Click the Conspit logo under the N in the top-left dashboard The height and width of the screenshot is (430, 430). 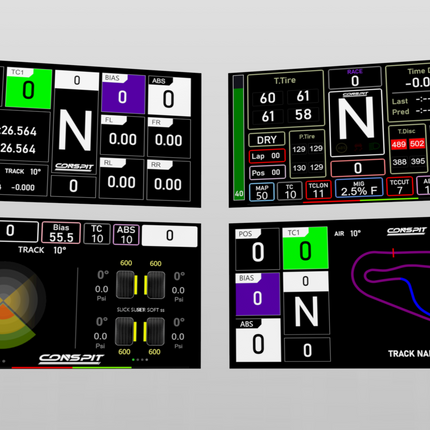click(74, 166)
